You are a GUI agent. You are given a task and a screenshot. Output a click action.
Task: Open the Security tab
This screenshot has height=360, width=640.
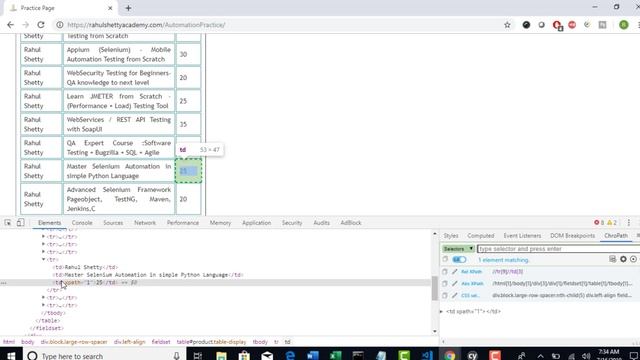tap(292, 223)
